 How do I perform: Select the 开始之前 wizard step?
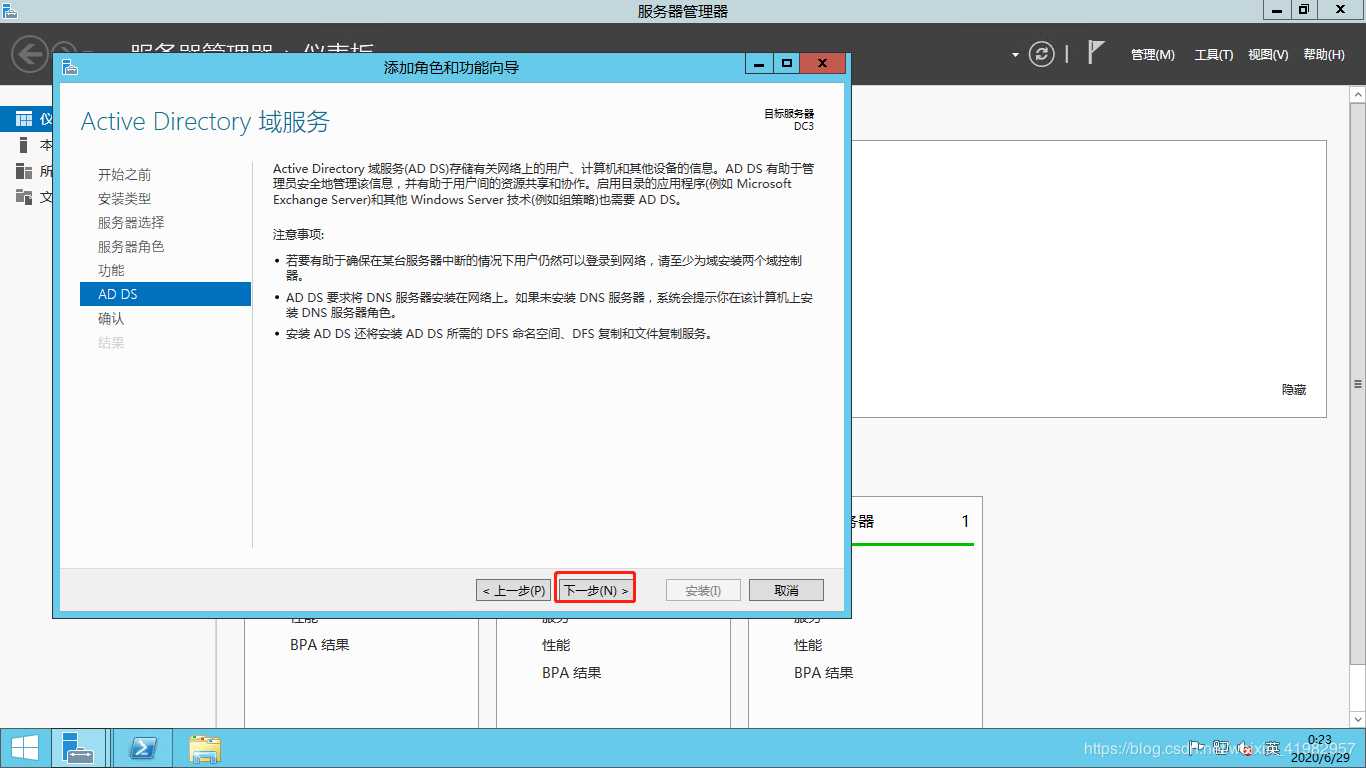(125, 175)
